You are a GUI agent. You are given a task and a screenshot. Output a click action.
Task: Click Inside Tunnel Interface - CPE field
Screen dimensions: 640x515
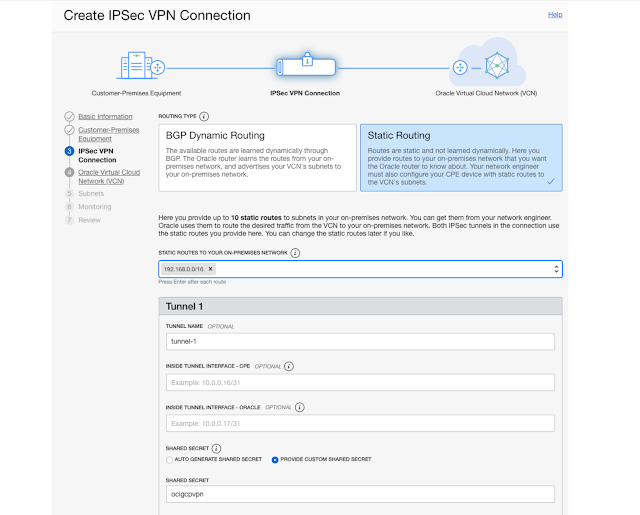click(360, 382)
